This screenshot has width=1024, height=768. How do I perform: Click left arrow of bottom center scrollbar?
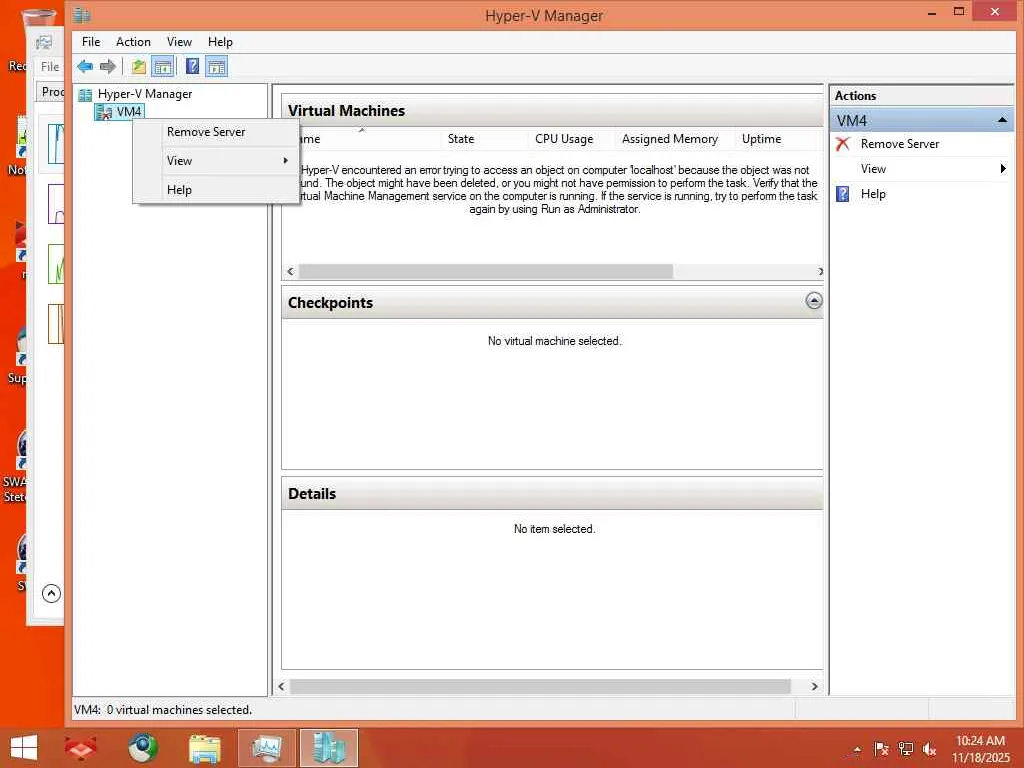281,686
